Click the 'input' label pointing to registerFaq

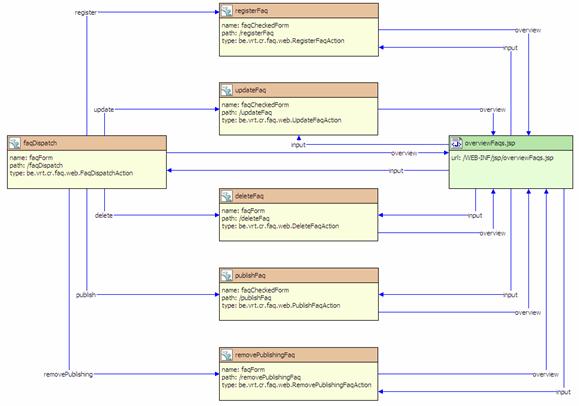511,48
